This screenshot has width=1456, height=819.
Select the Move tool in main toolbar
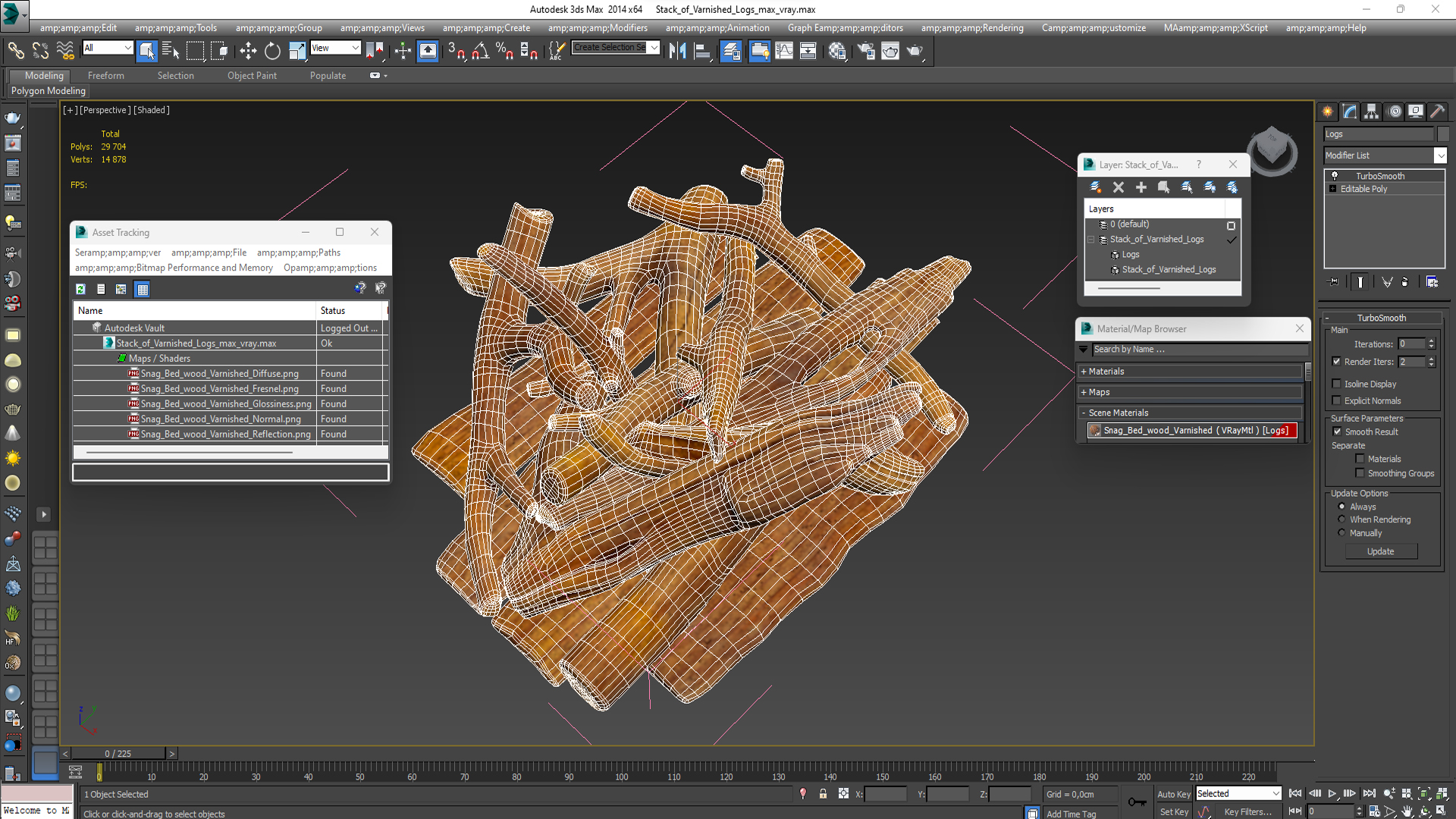248,51
